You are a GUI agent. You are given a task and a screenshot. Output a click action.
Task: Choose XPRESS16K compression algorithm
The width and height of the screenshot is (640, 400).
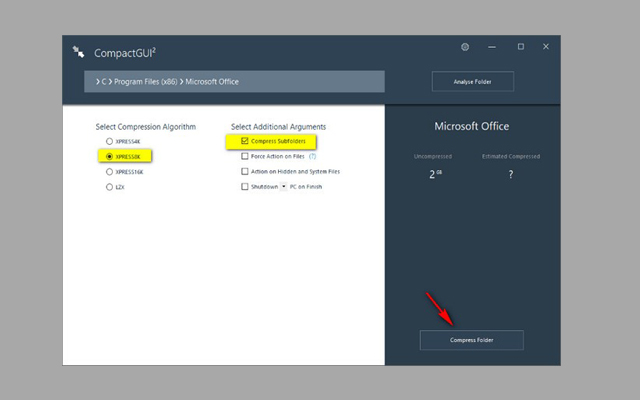click(110, 172)
